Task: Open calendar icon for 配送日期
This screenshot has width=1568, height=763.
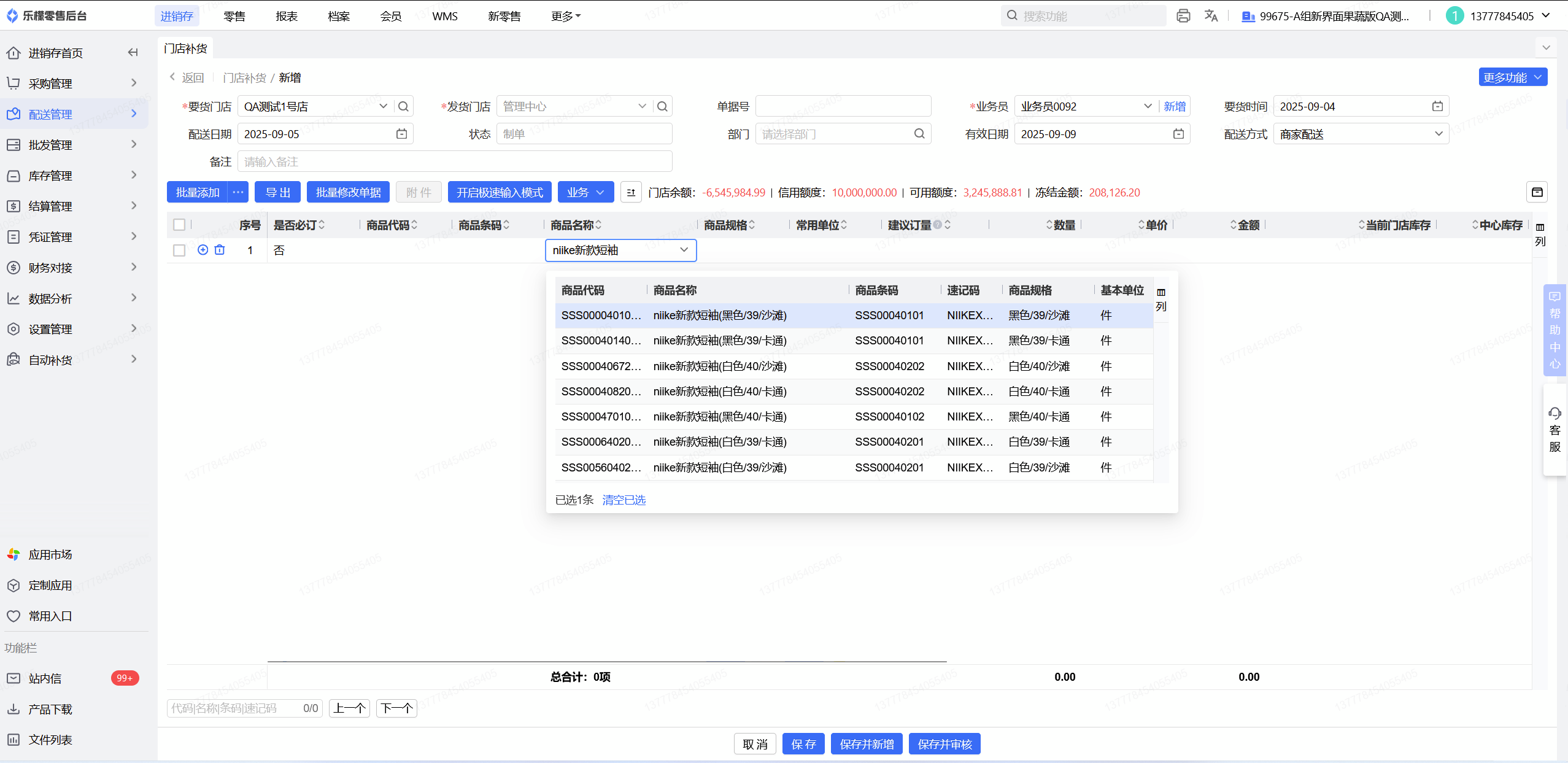Action: pos(401,134)
